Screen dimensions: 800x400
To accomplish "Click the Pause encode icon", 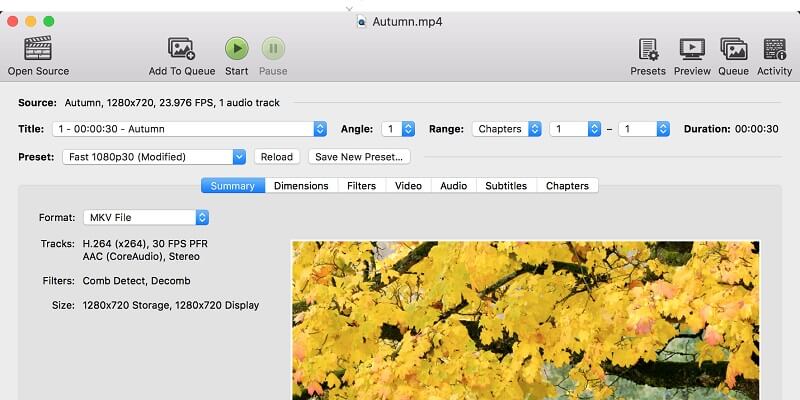I will tap(273, 48).
